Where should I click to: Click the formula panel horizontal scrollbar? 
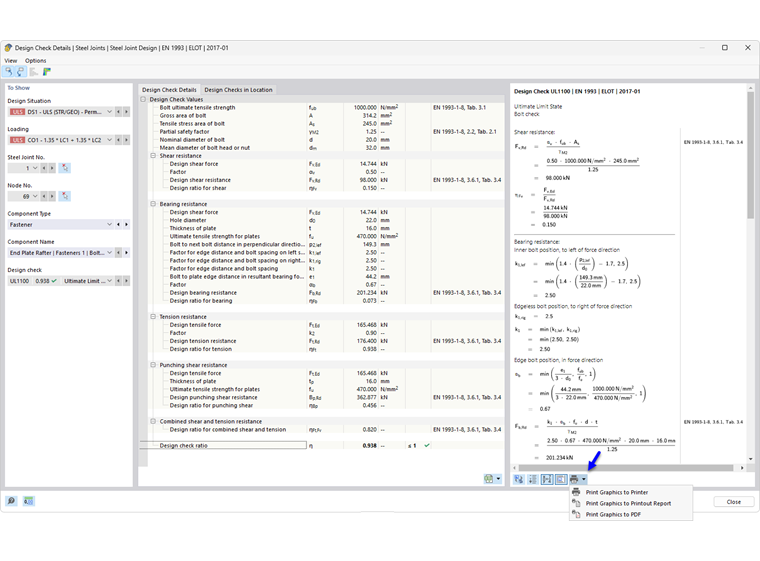(x=625, y=468)
